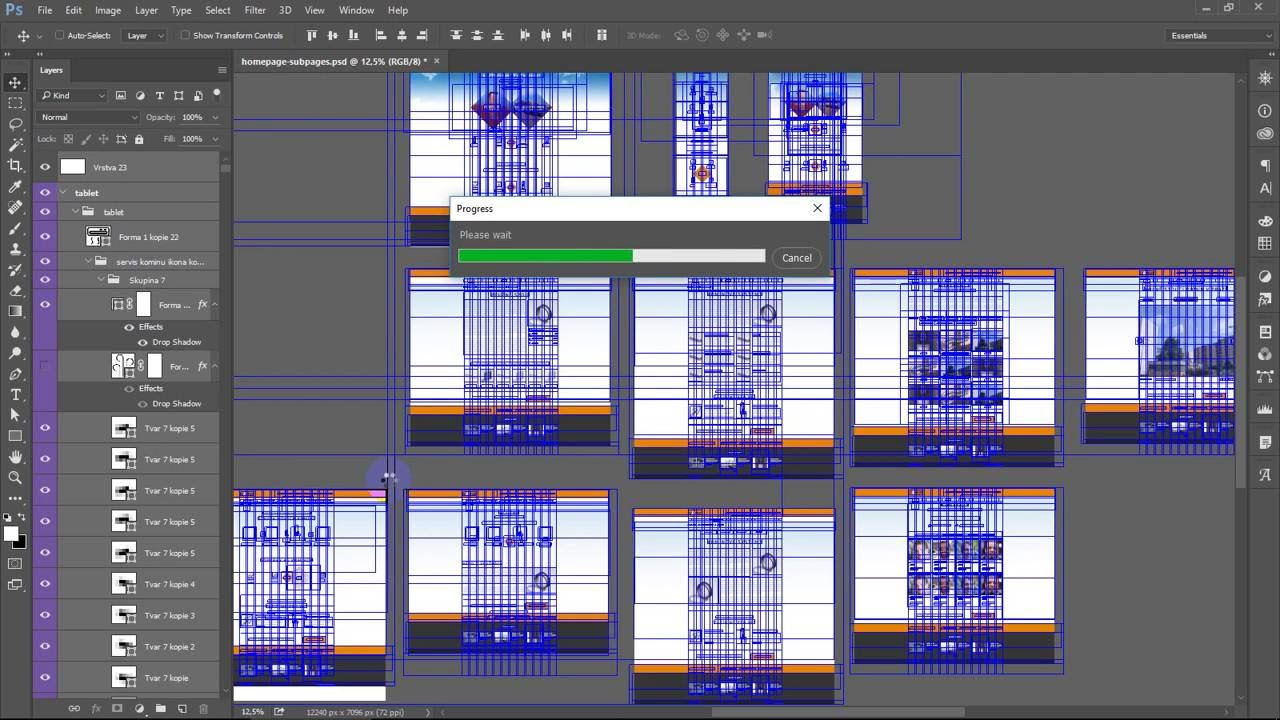Select the Eyedropper tool
The image size is (1280, 720).
pyautogui.click(x=15, y=187)
